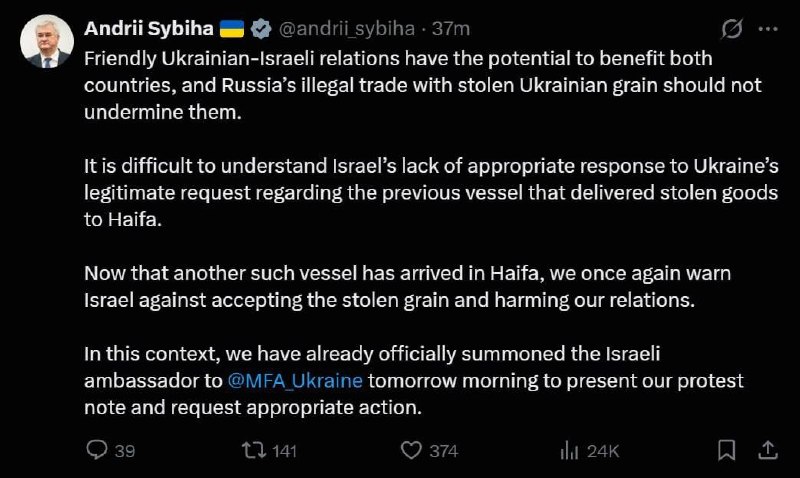The width and height of the screenshot is (800, 478).
Task: Click the blue verified checkmark badge
Action: (x=261, y=28)
